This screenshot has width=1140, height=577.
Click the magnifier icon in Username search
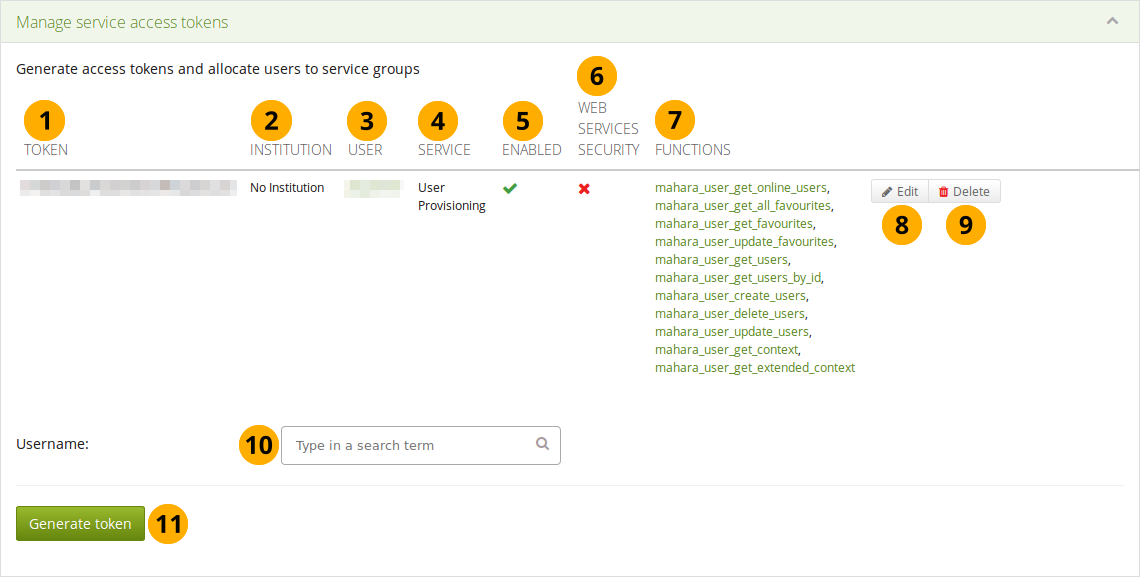point(542,445)
